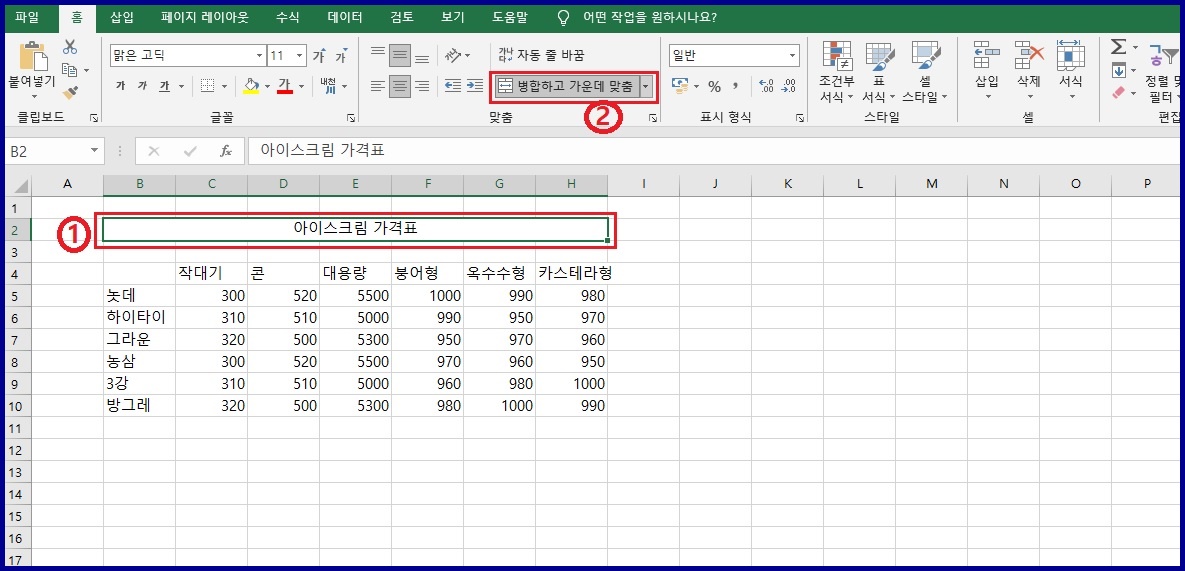Click the insert function fx icon
The image size is (1185, 571).
pyautogui.click(x=225, y=151)
